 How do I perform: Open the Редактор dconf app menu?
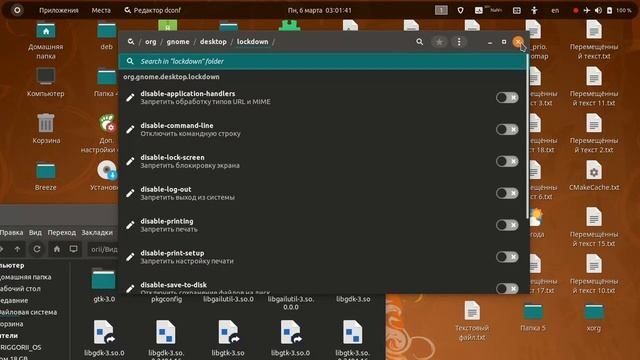(x=153, y=10)
